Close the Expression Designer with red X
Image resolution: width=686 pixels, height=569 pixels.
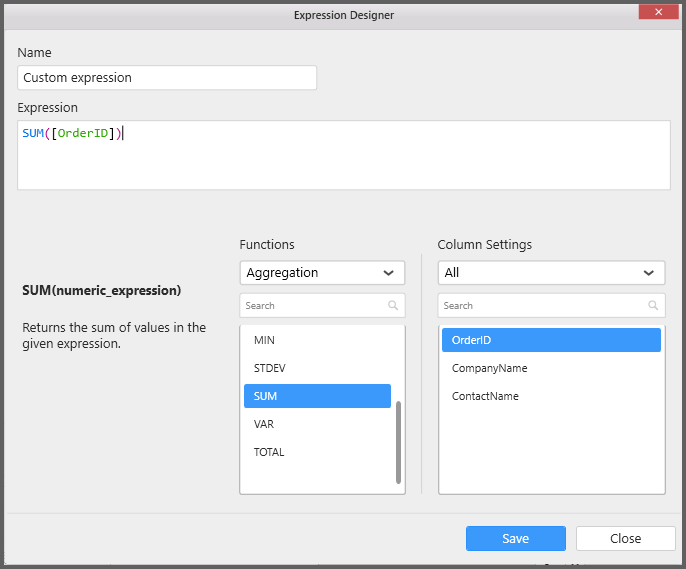click(658, 14)
